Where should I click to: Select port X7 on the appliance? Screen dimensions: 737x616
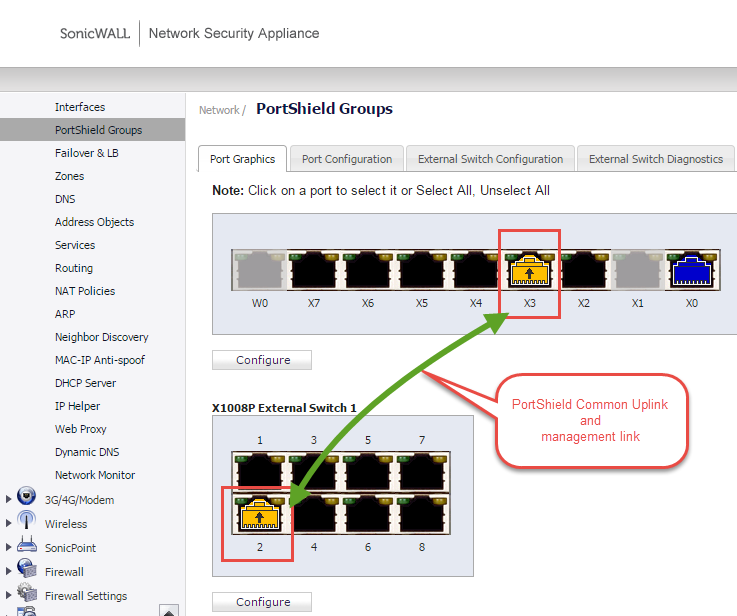[314, 271]
